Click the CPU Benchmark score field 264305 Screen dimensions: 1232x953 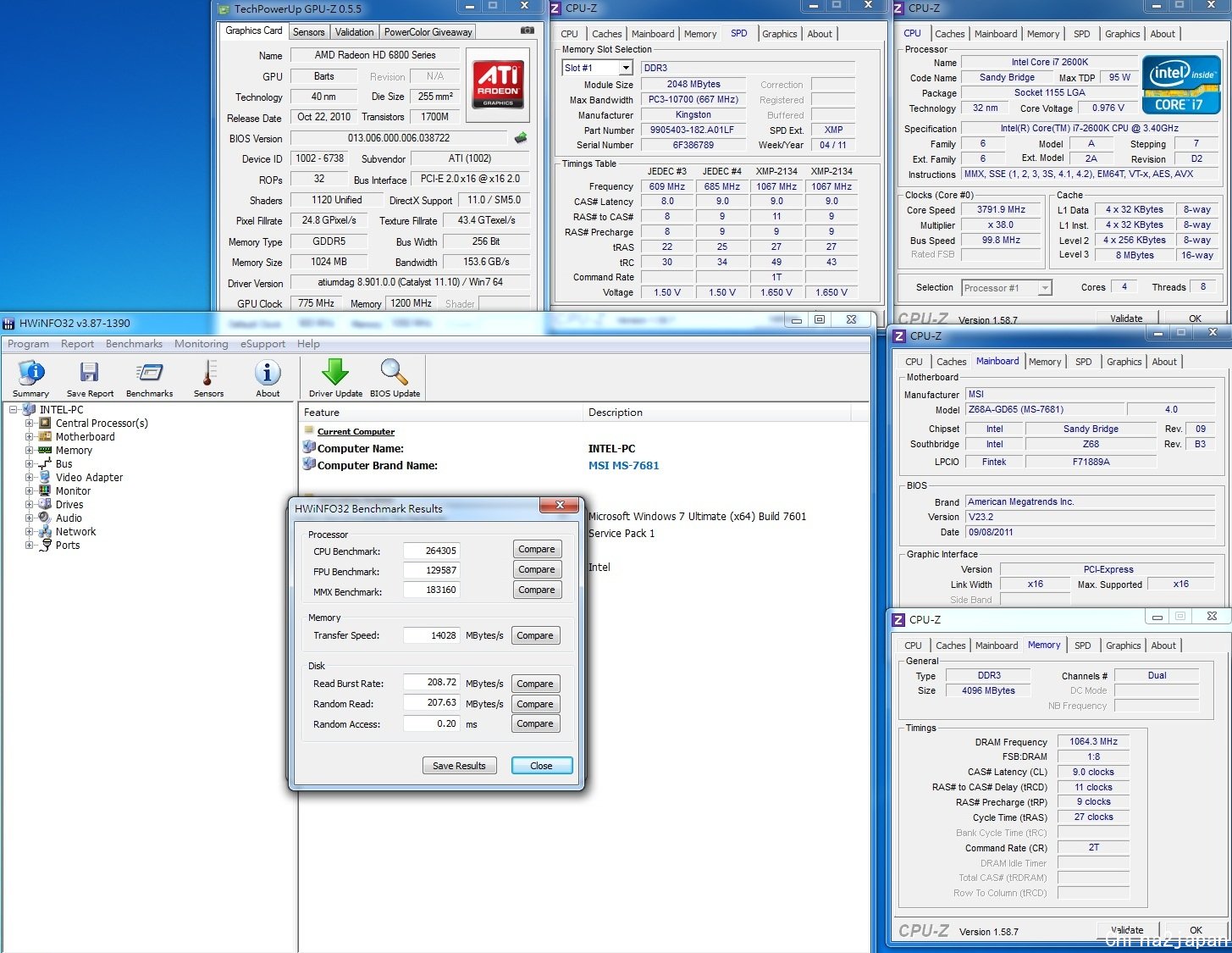432,551
